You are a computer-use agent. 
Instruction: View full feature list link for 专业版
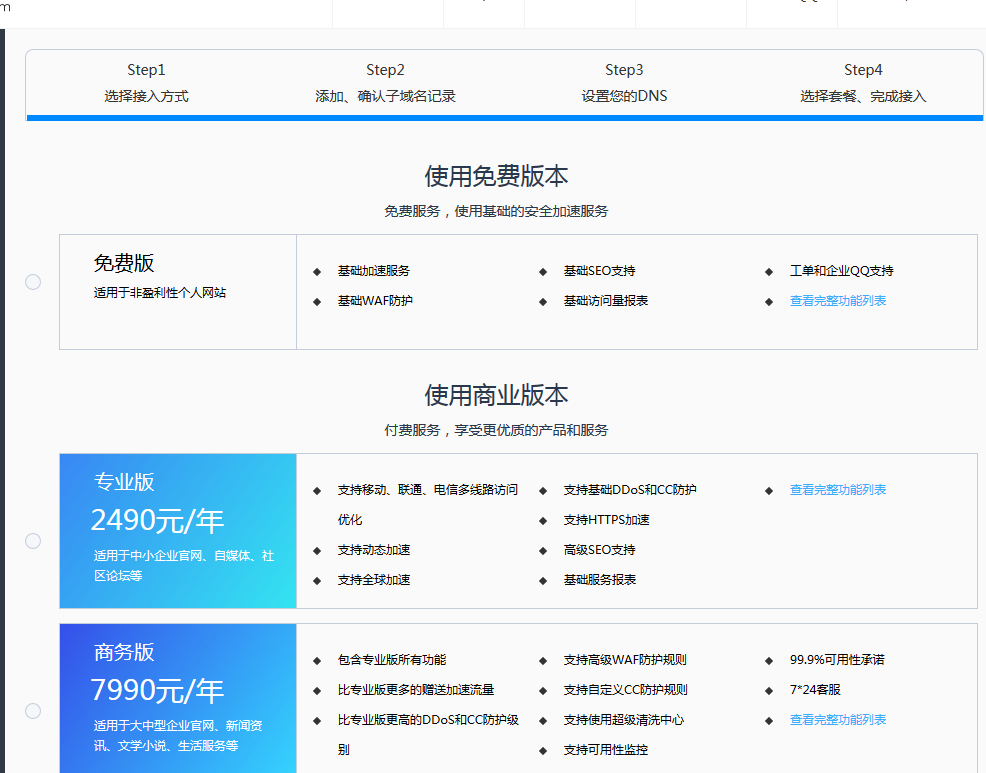[837, 490]
